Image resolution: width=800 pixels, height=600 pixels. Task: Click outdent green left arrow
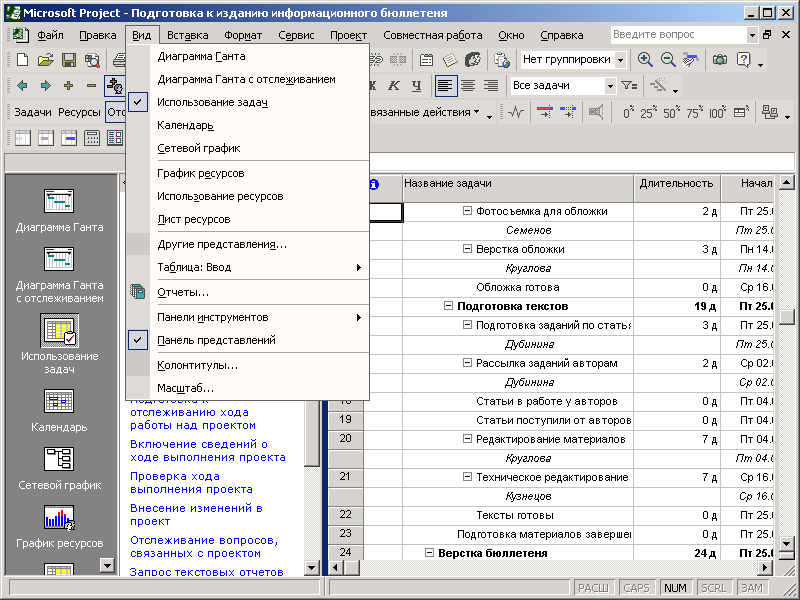click(22, 86)
